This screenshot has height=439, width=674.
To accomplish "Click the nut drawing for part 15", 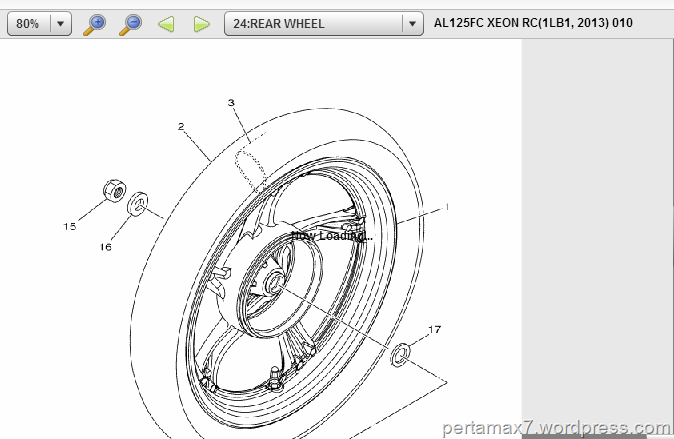I will point(114,190).
